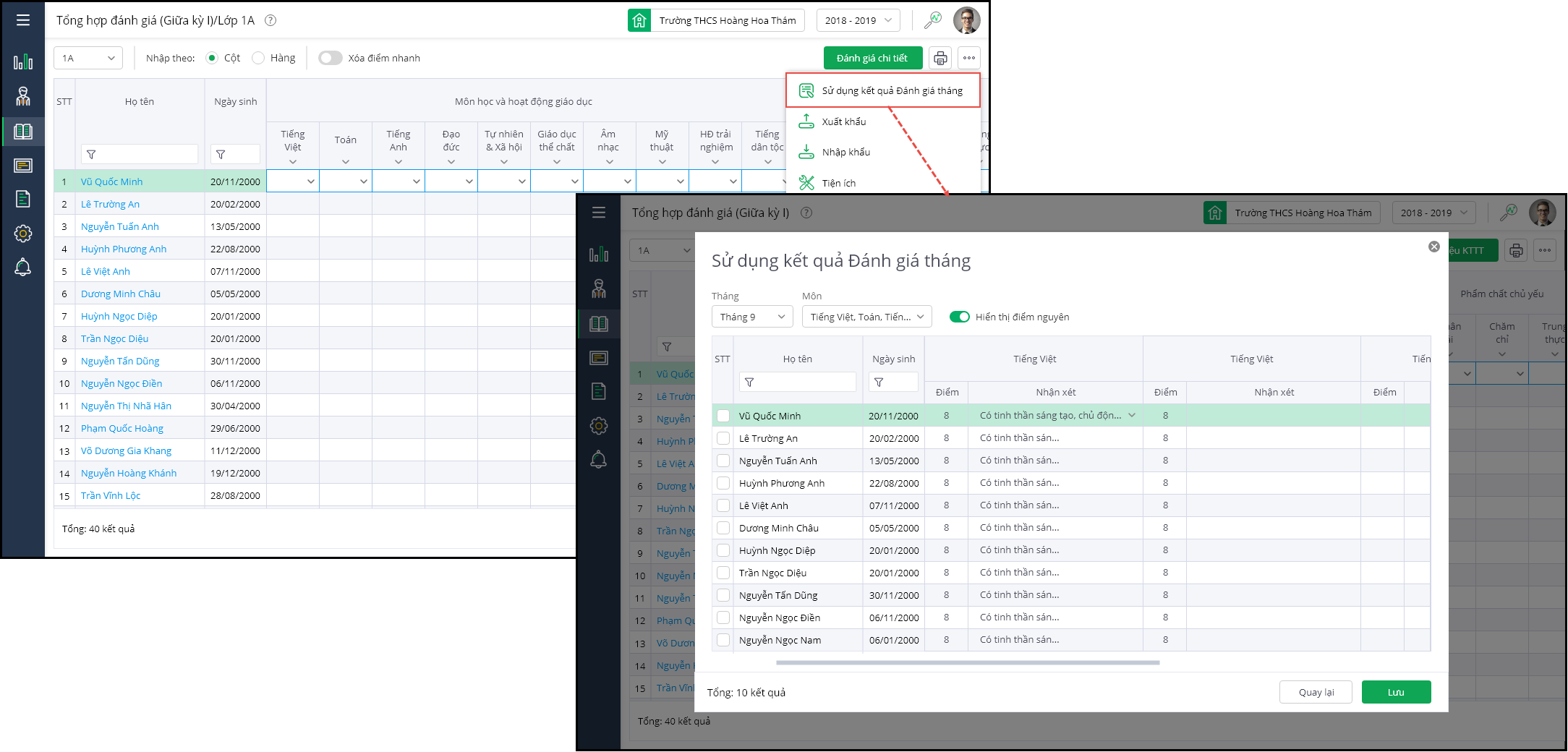Open Môn subjects dropdown showing Tiếng Việt, Toán
Image resolution: width=1568 pixels, height=752 pixels.
pos(866,317)
